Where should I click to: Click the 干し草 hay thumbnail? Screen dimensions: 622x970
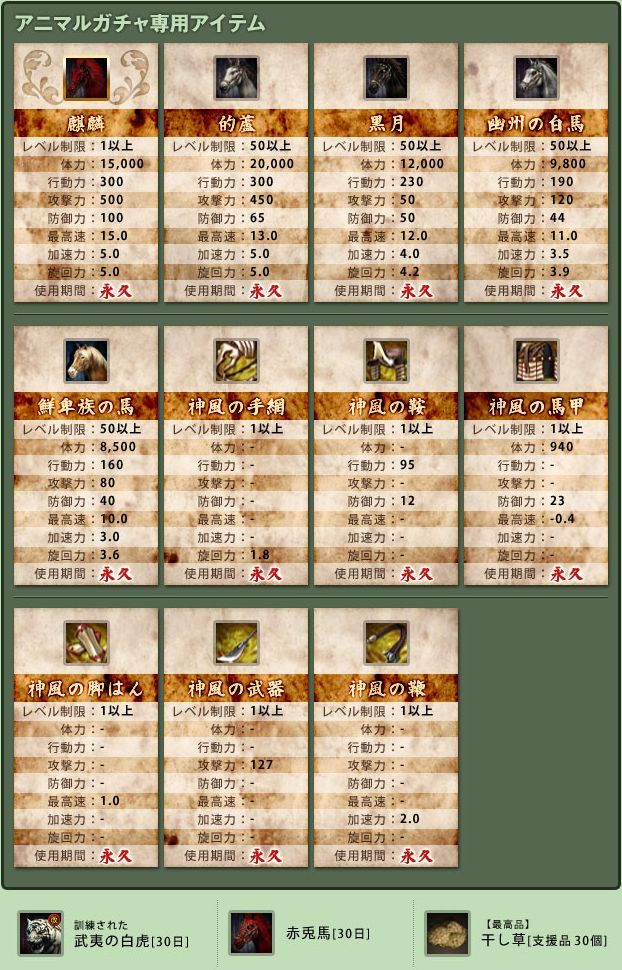(x=447, y=933)
